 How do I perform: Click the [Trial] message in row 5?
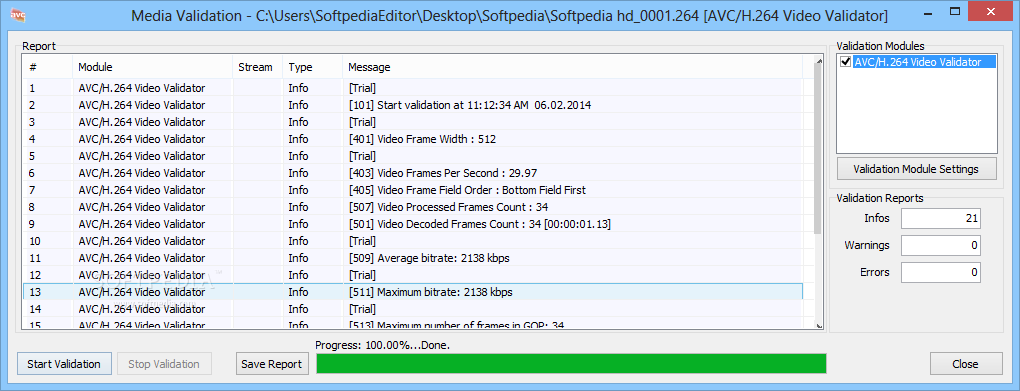coord(362,156)
